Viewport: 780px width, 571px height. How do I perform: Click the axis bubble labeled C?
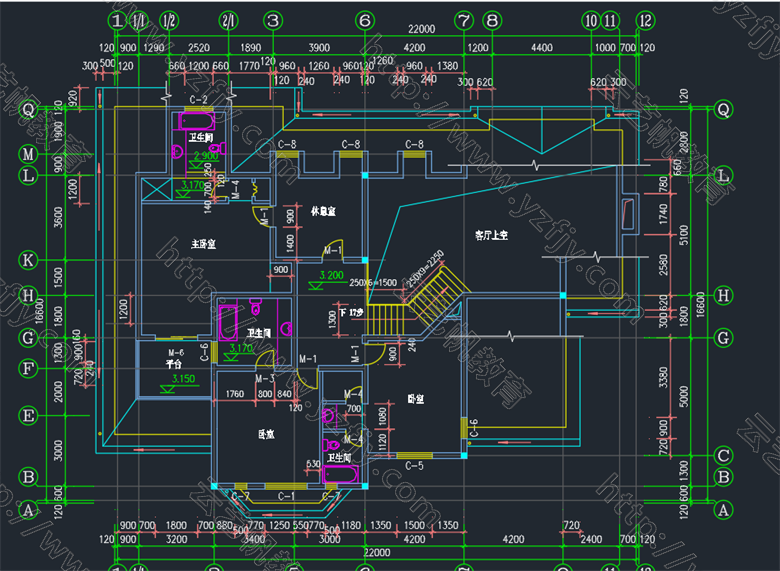point(723,455)
